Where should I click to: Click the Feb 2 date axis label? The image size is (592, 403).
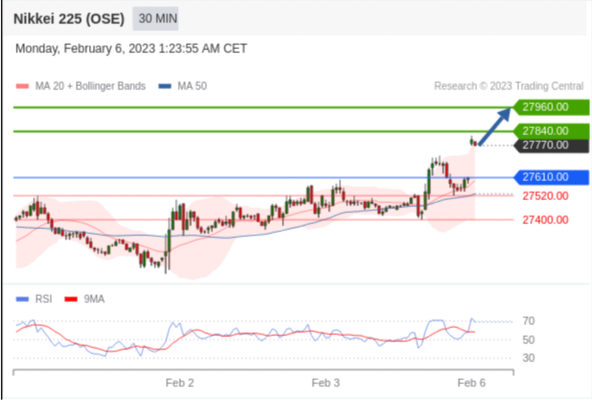point(180,383)
